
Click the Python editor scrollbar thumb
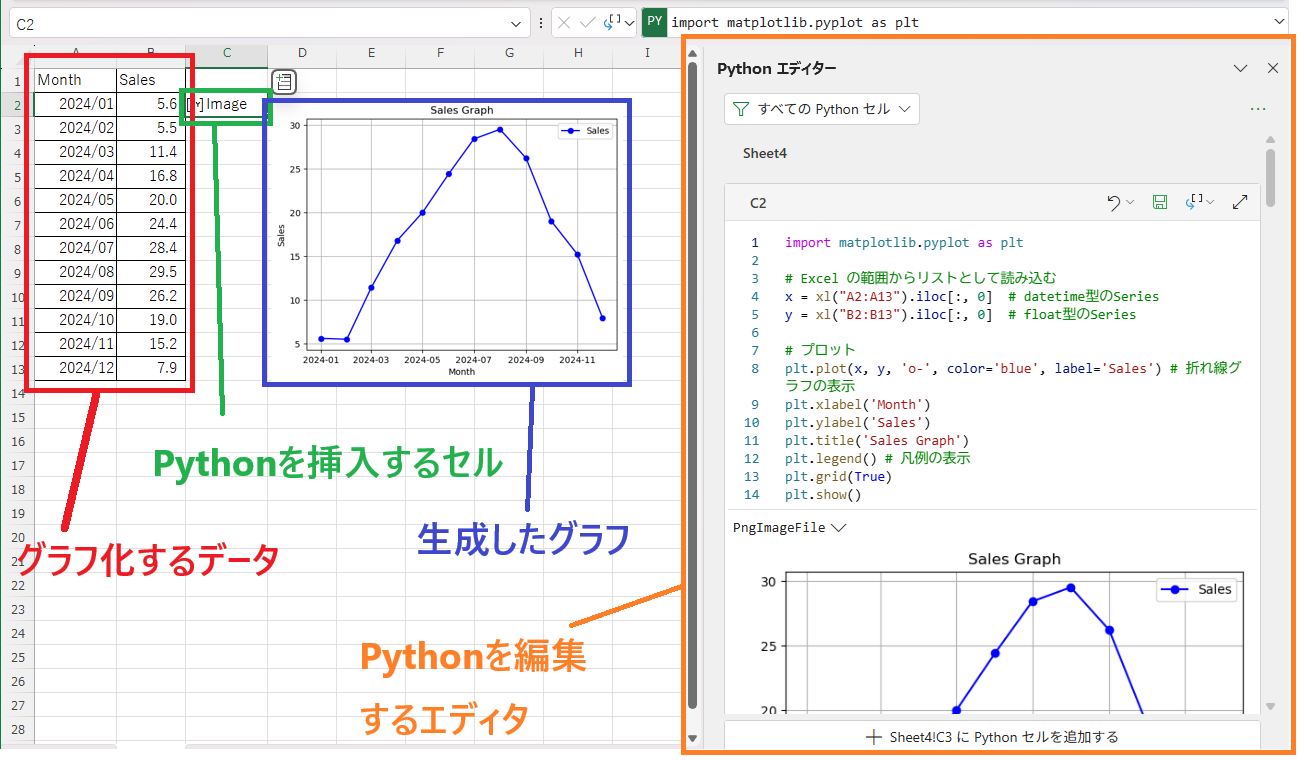tap(1270, 178)
